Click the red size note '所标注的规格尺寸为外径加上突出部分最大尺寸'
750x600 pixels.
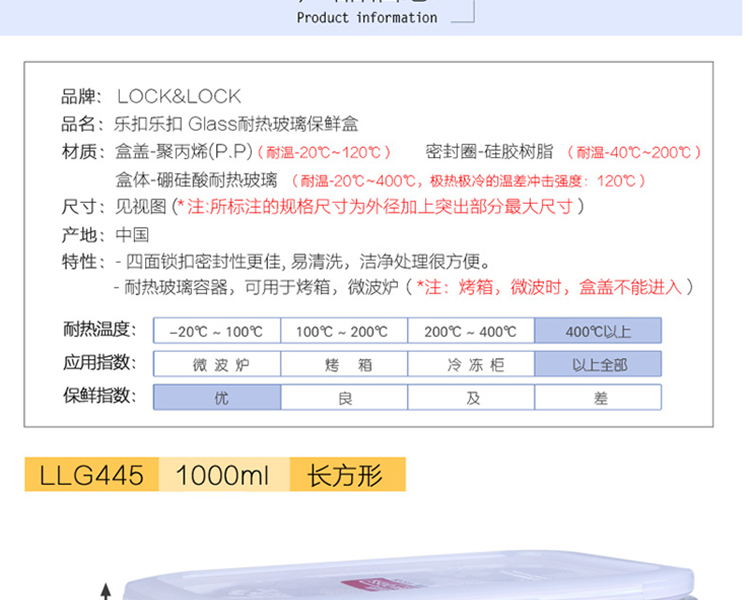392,207
